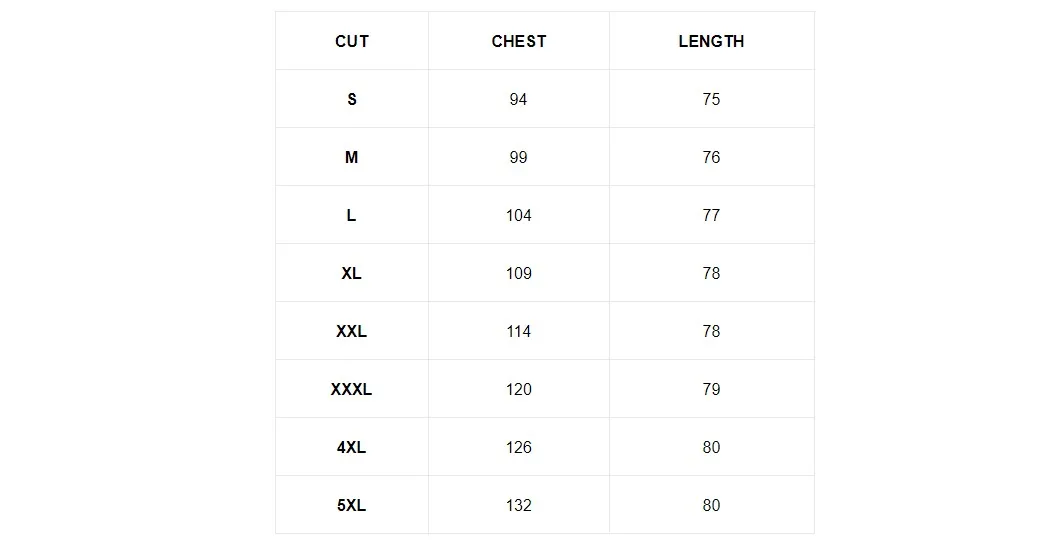This screenshot has height=541, width=1045.
Task: Click chest value 120 in XXXL row
Action: coord(518,389)
